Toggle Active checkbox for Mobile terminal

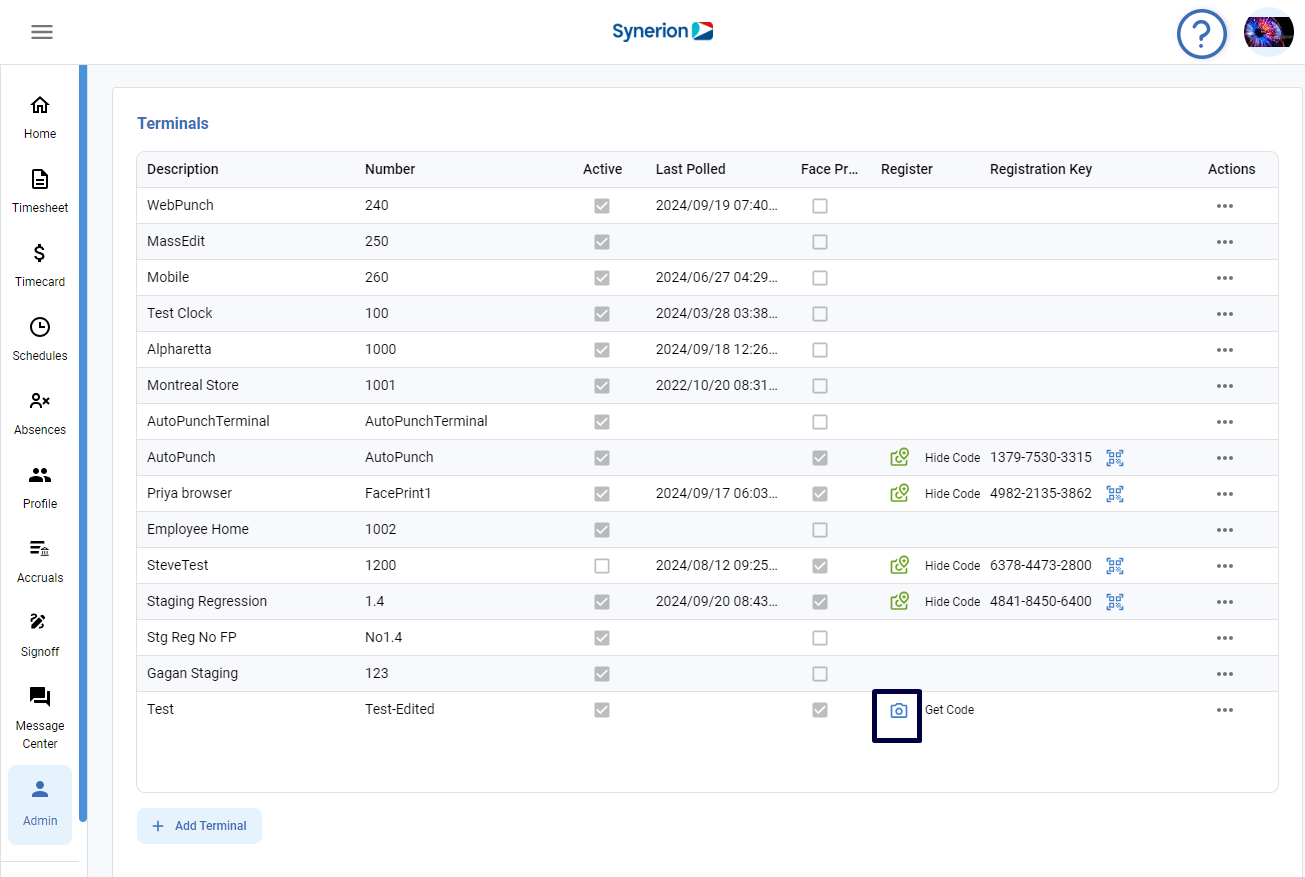(x=602, y=278)
